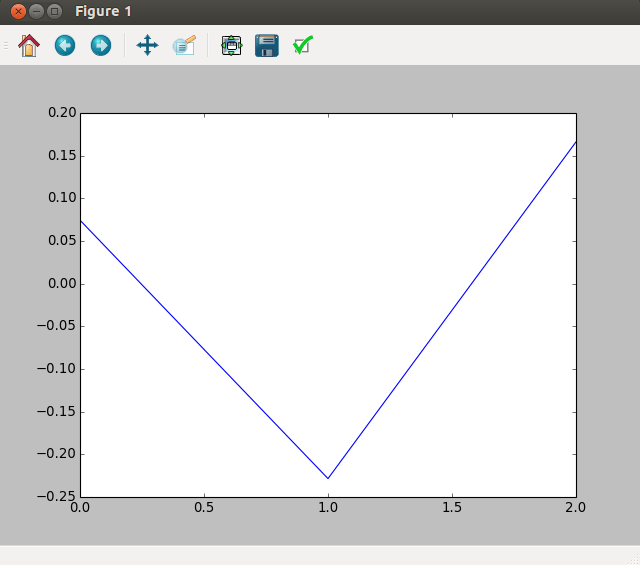Click the y-axis label −0.15
The image size is (640, 565).
click(57, 411)
